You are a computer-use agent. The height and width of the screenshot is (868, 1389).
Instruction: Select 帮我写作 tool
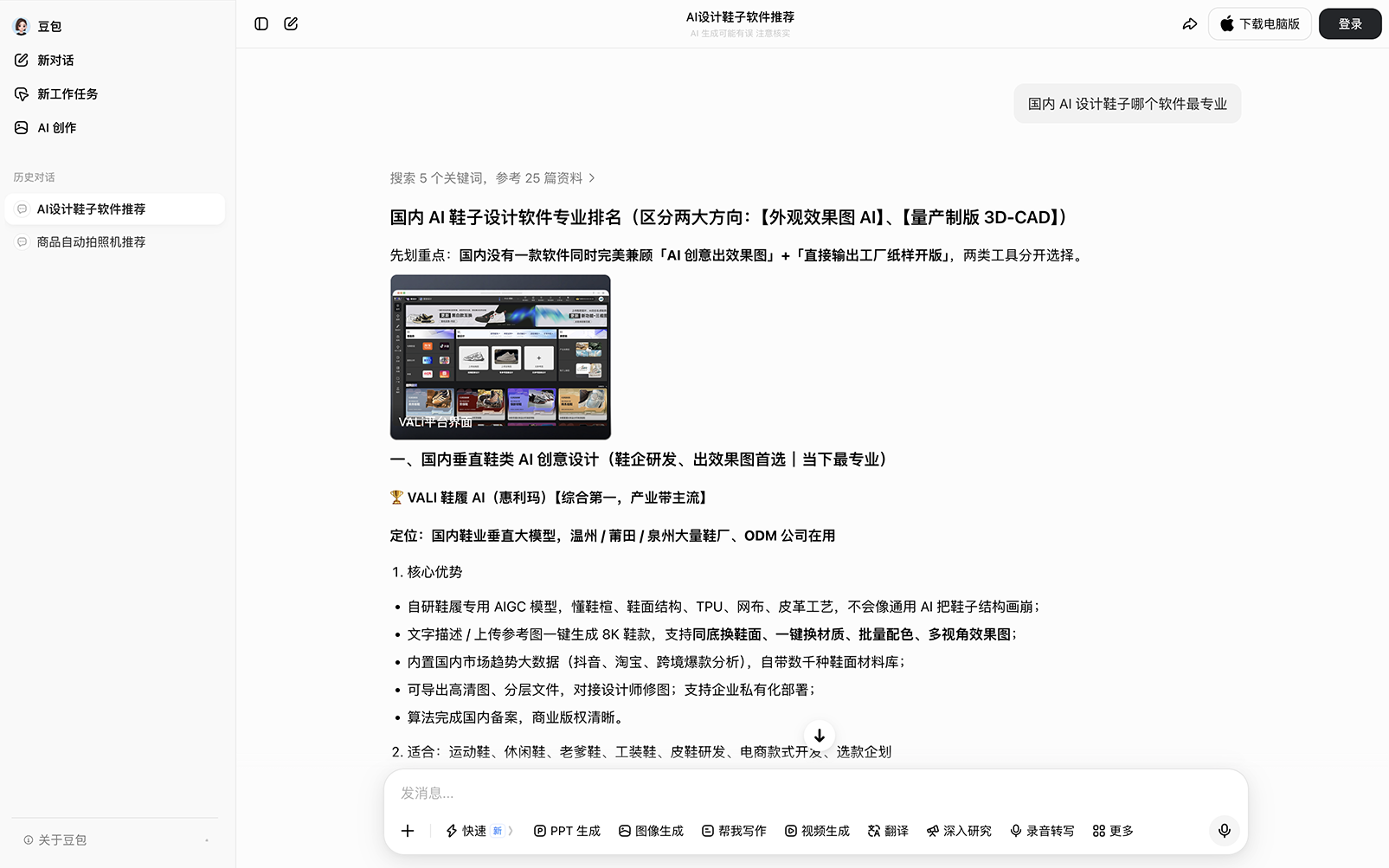[x=734, y=831]
